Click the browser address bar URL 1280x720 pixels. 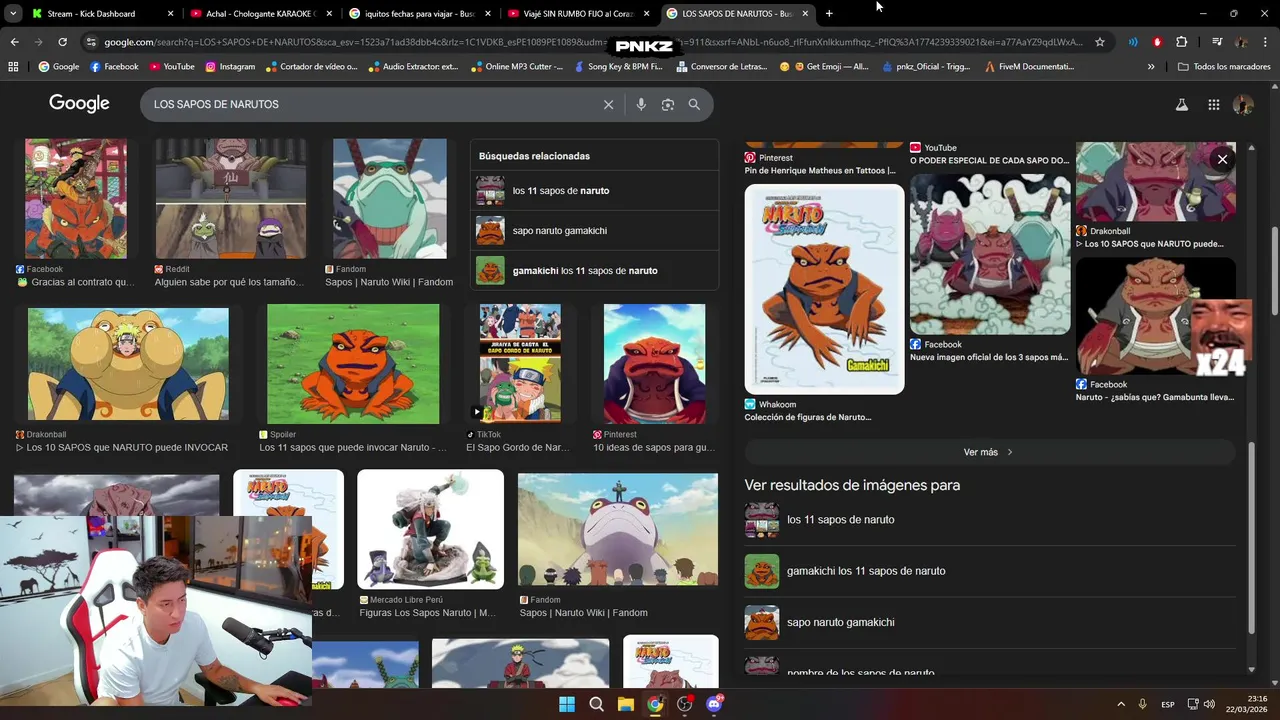click(593, 42)
